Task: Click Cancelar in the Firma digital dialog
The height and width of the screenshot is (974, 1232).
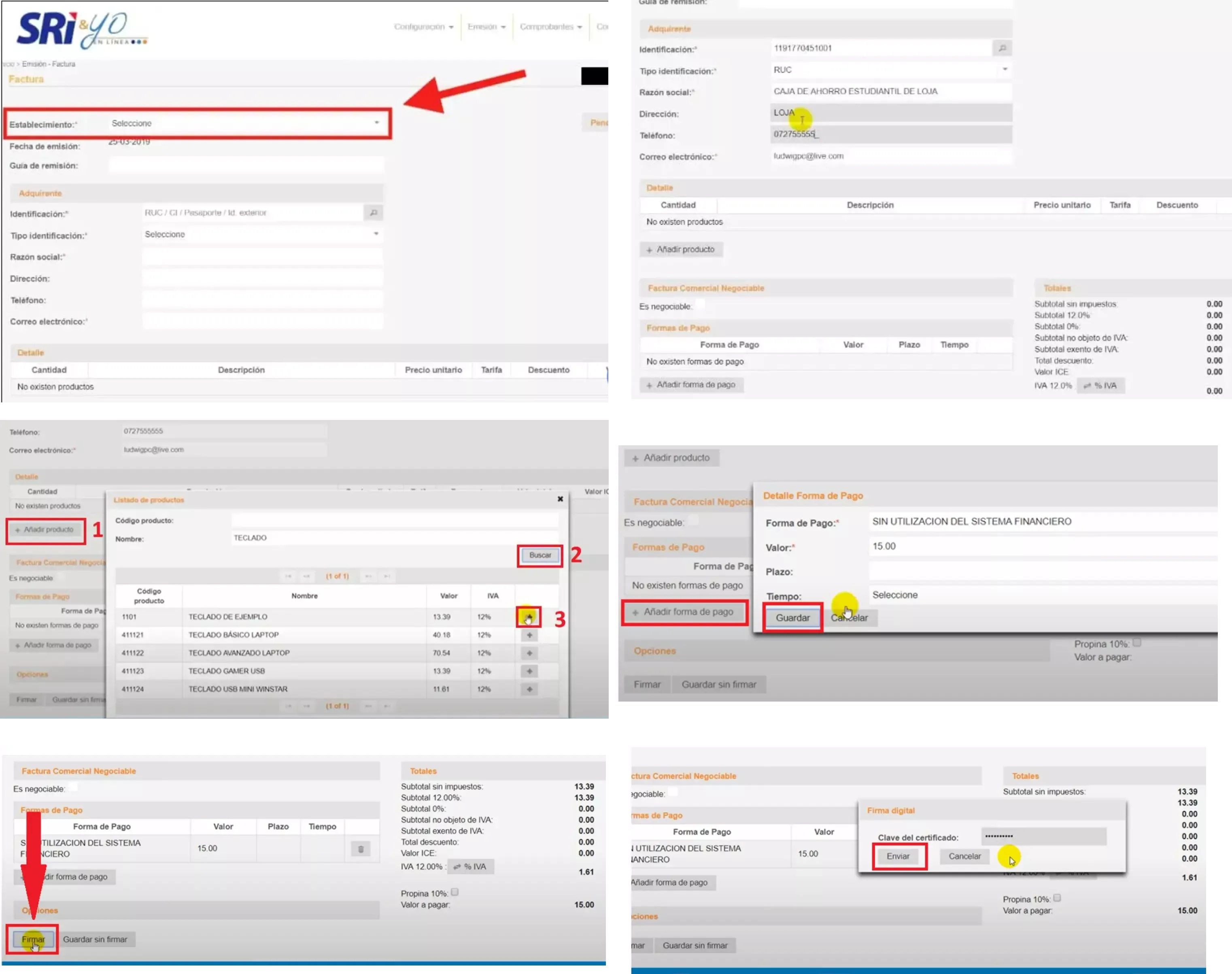Action: coord(964,856)
